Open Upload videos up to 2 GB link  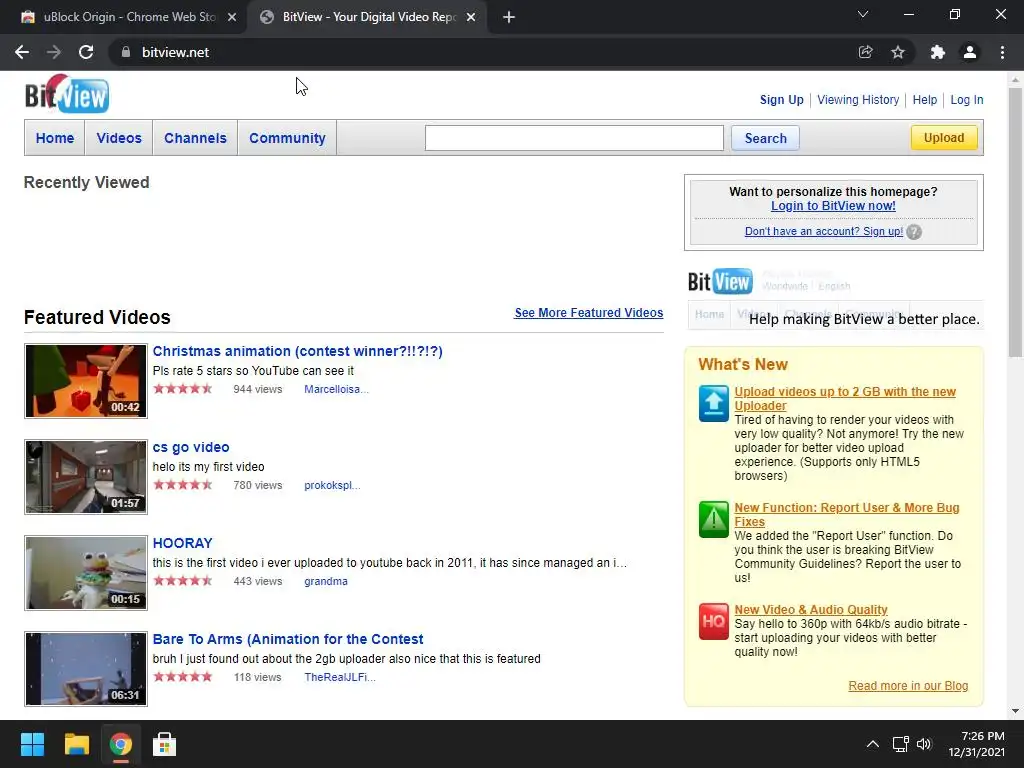coord(844,398)
